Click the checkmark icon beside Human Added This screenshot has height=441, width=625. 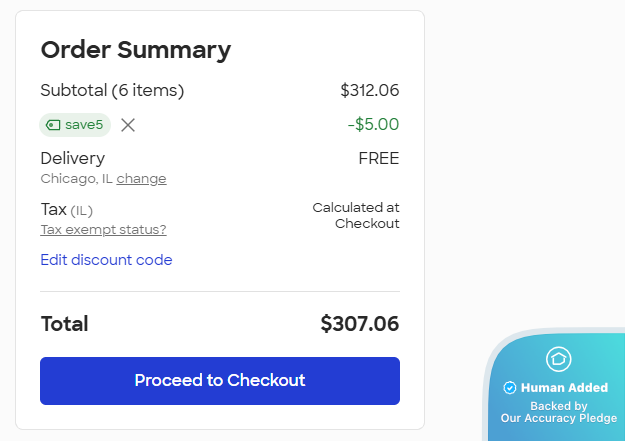510,388
